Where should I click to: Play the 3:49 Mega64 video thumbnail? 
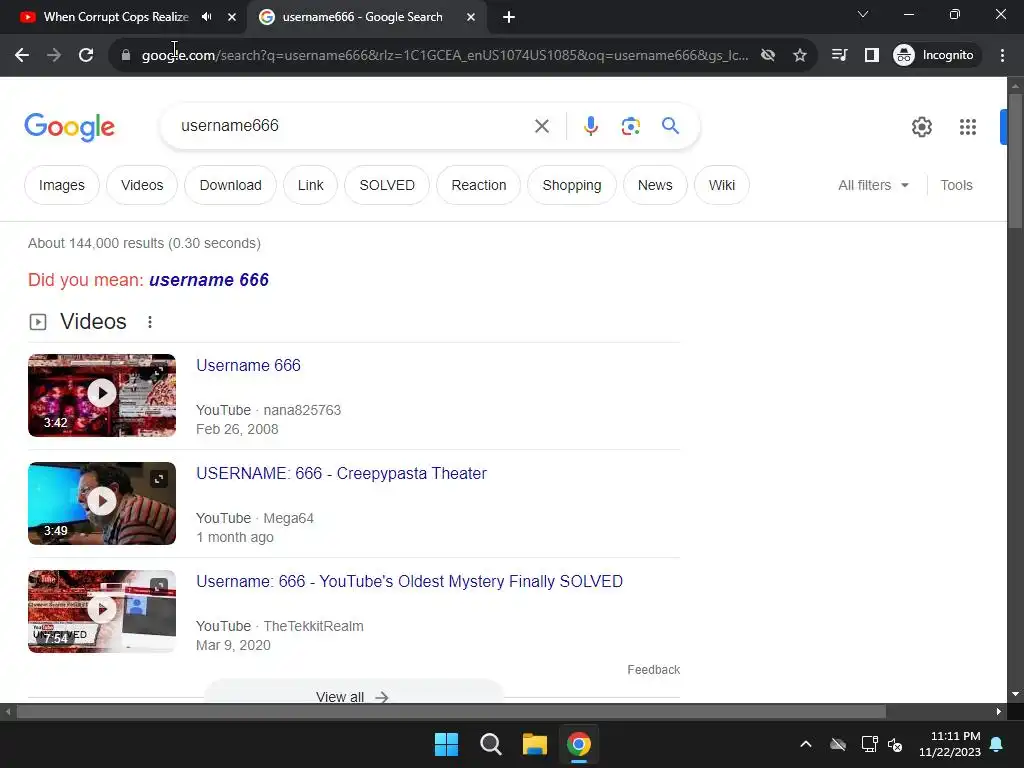102,504
